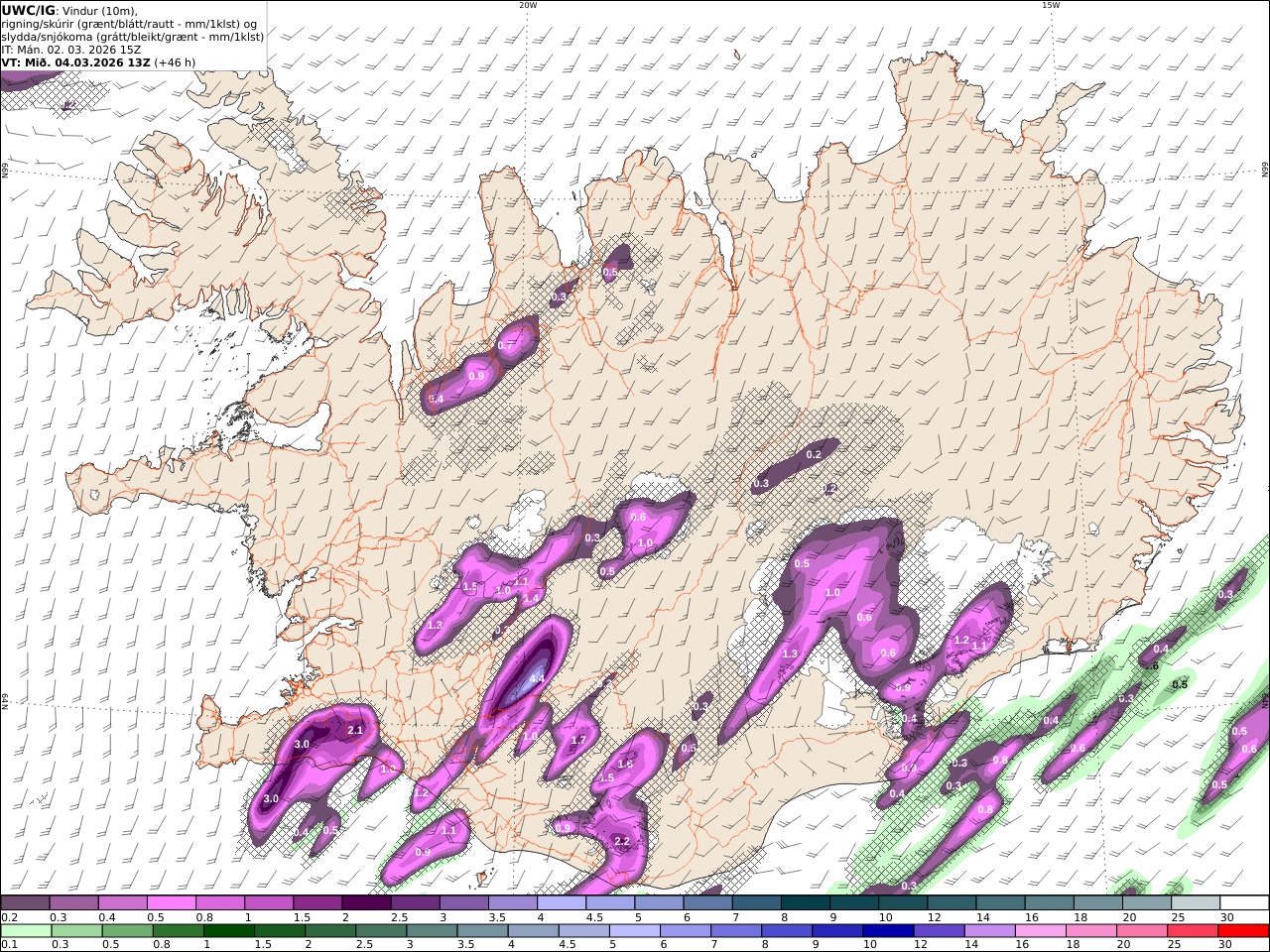Select the pale gray snow swatch labeled 25
The image size is (1270, 952).
tap(1196, 902)
